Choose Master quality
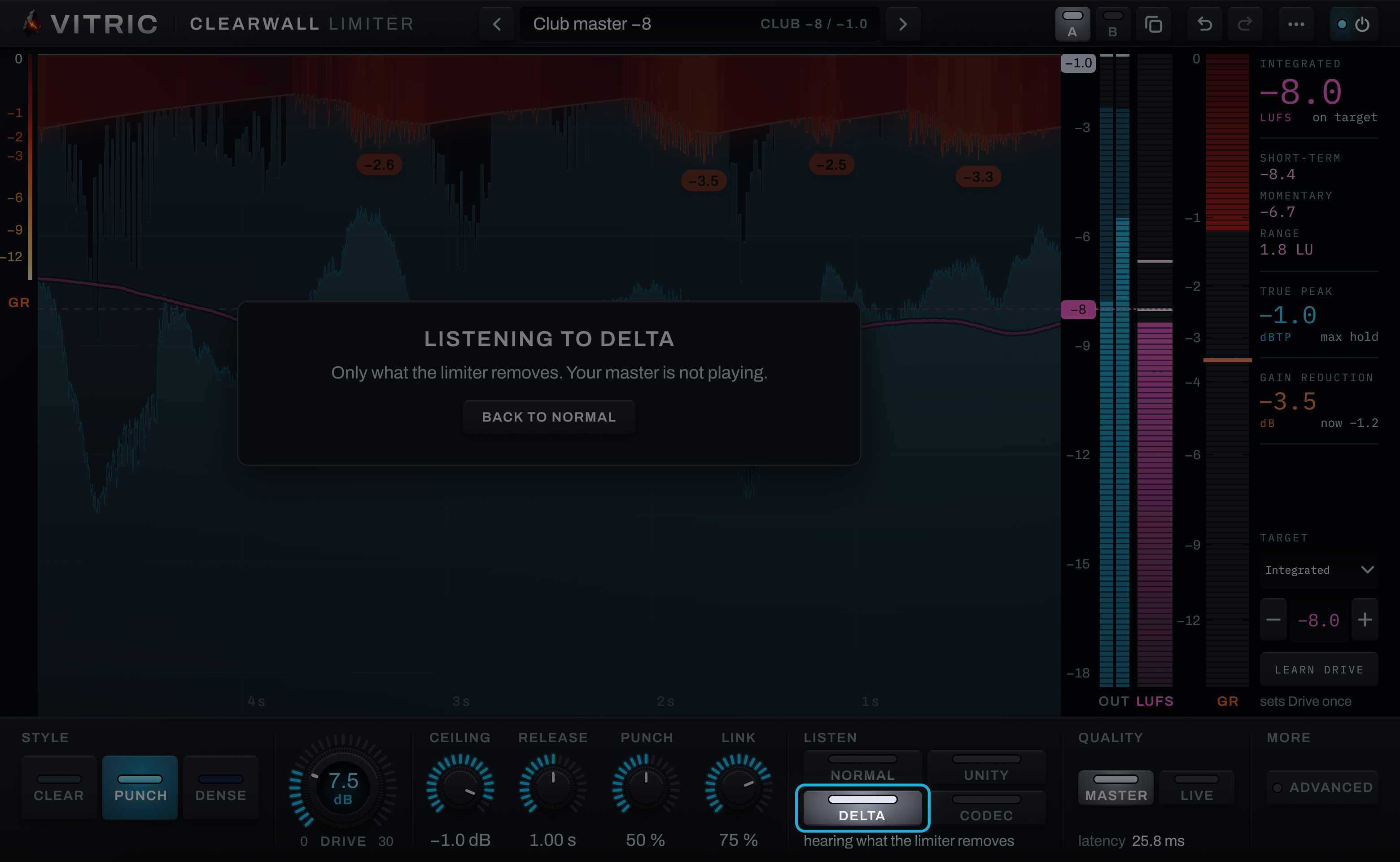Image resolution: width=1400 pixels, height=862 pixels. [1116, 787]
